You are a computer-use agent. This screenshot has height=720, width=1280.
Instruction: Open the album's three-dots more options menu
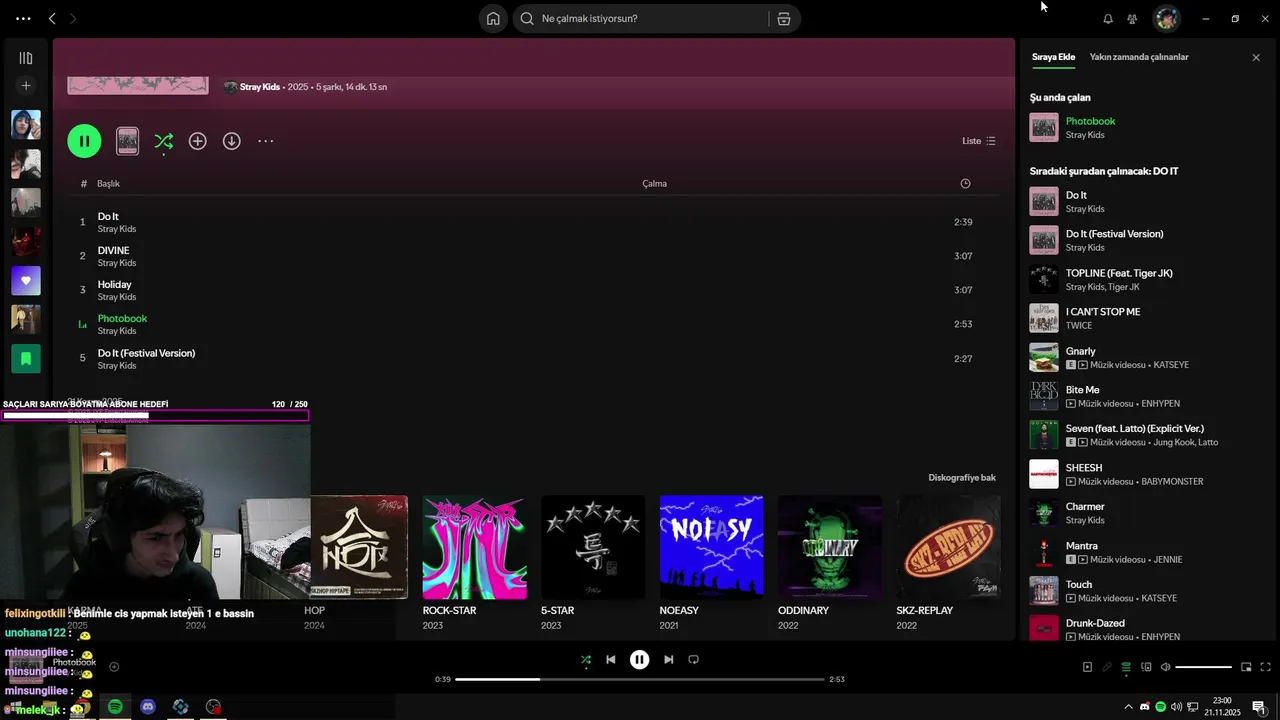coord(265,141)
